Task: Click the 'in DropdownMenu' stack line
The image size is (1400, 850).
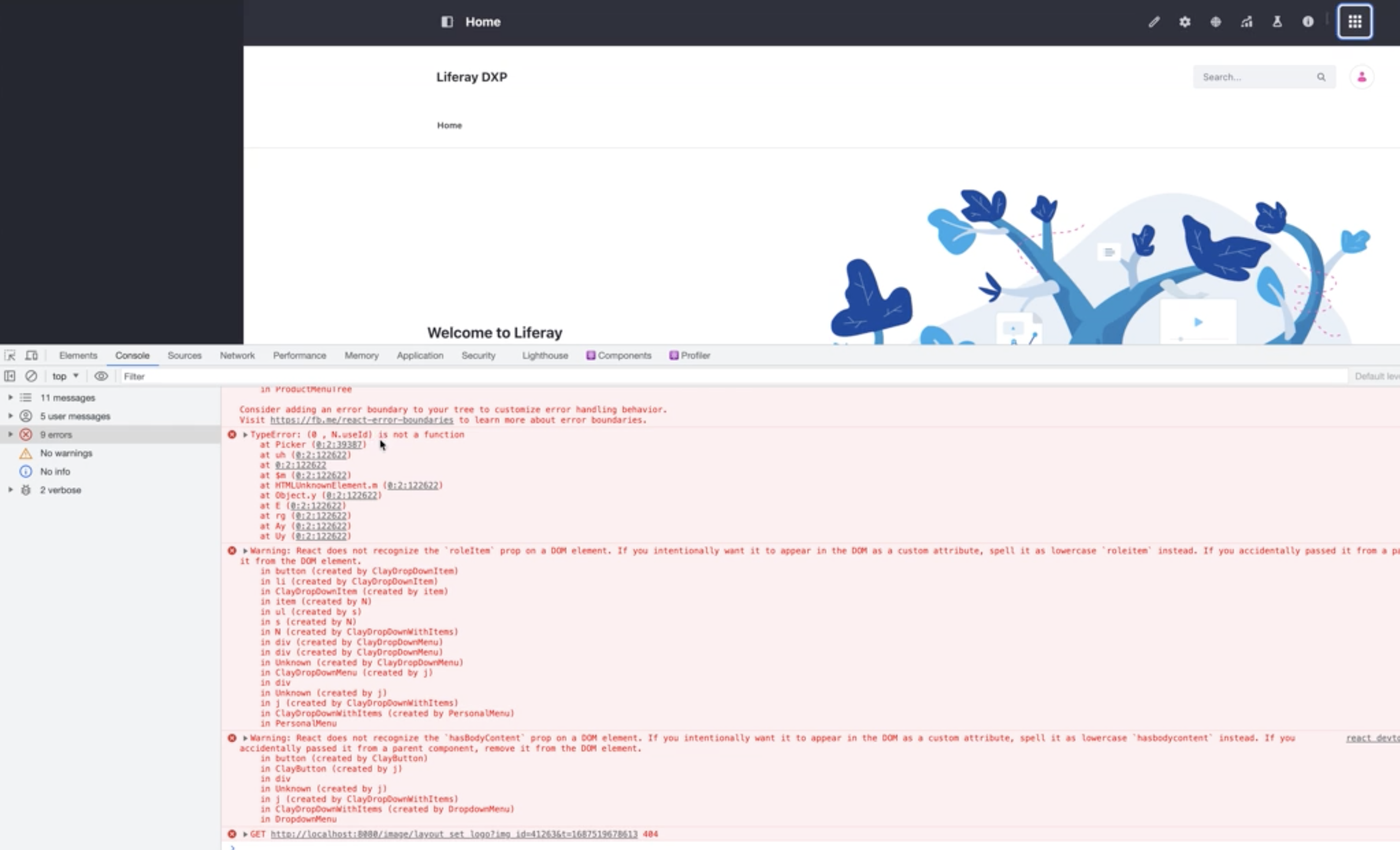Action: coord(298,819)
